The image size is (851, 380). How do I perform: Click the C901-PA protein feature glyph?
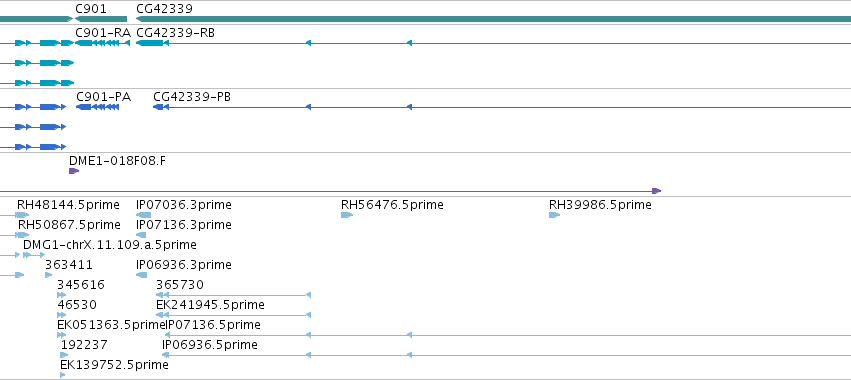click(98, 107)
